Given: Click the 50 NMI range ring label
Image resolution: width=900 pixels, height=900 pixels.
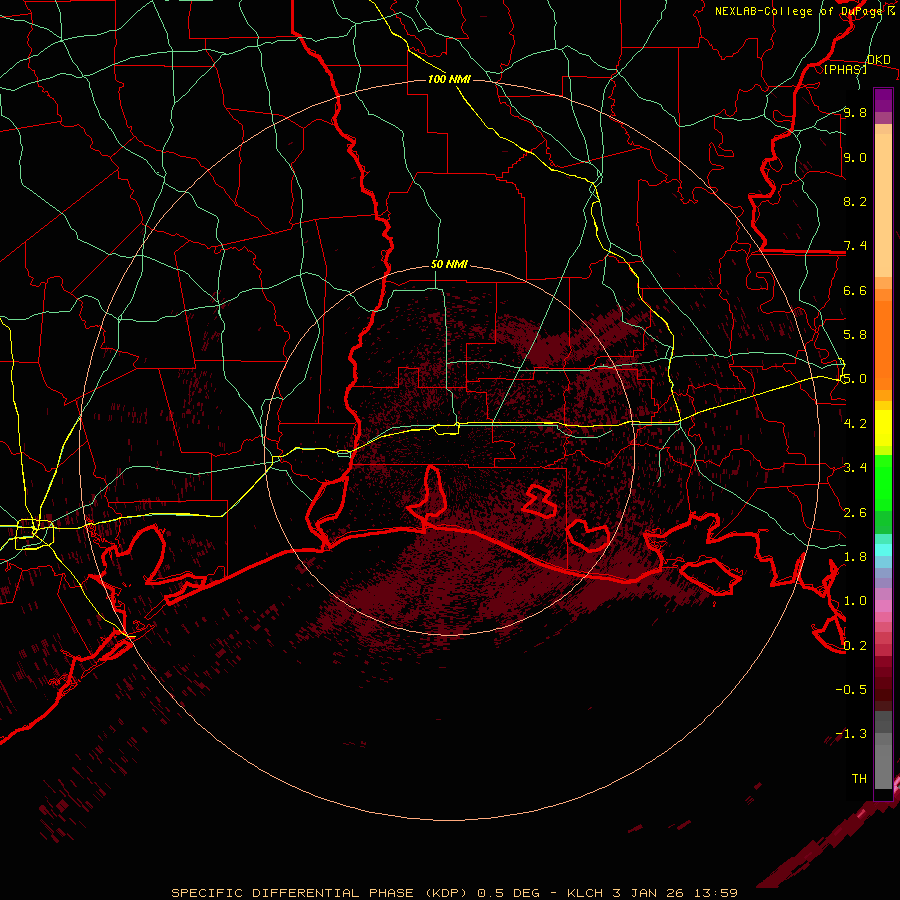Looking at the screenshot, I should [x=449, y=264].
